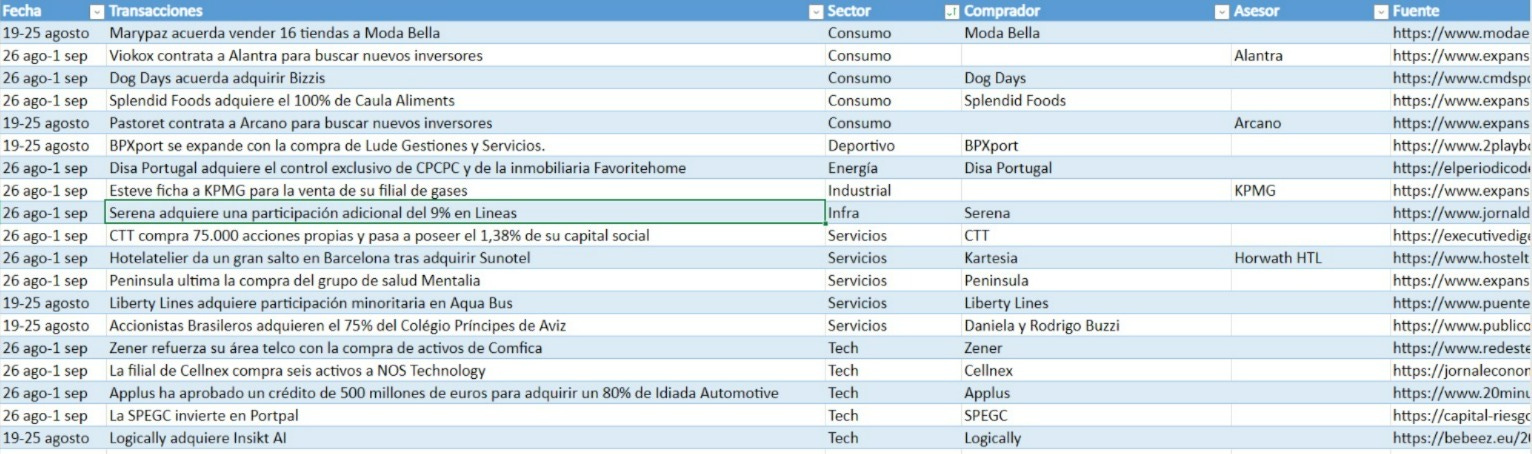Viewport: 1532px width, 454px height.
Task: Select the 'Serena' comprador cell
Action: click(1096, 213)
